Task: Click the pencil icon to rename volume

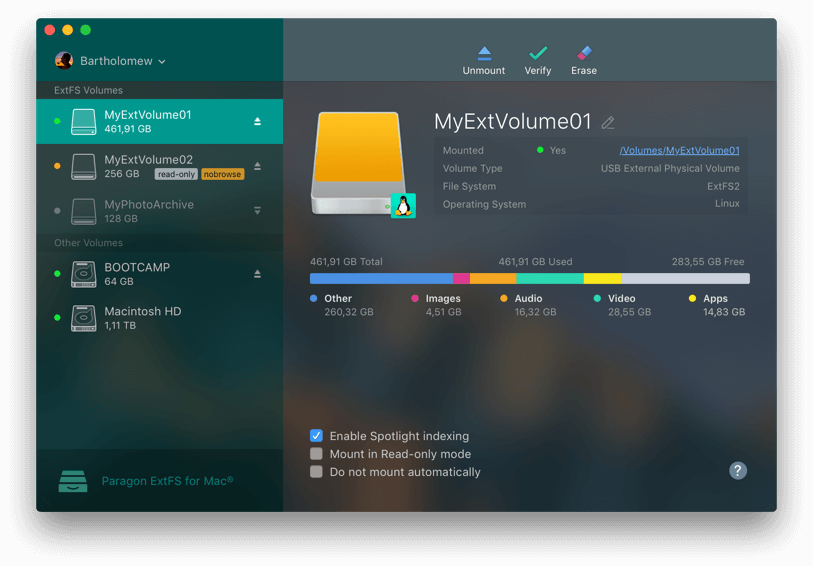Action: pyautogui.click(x=608, y=123)
